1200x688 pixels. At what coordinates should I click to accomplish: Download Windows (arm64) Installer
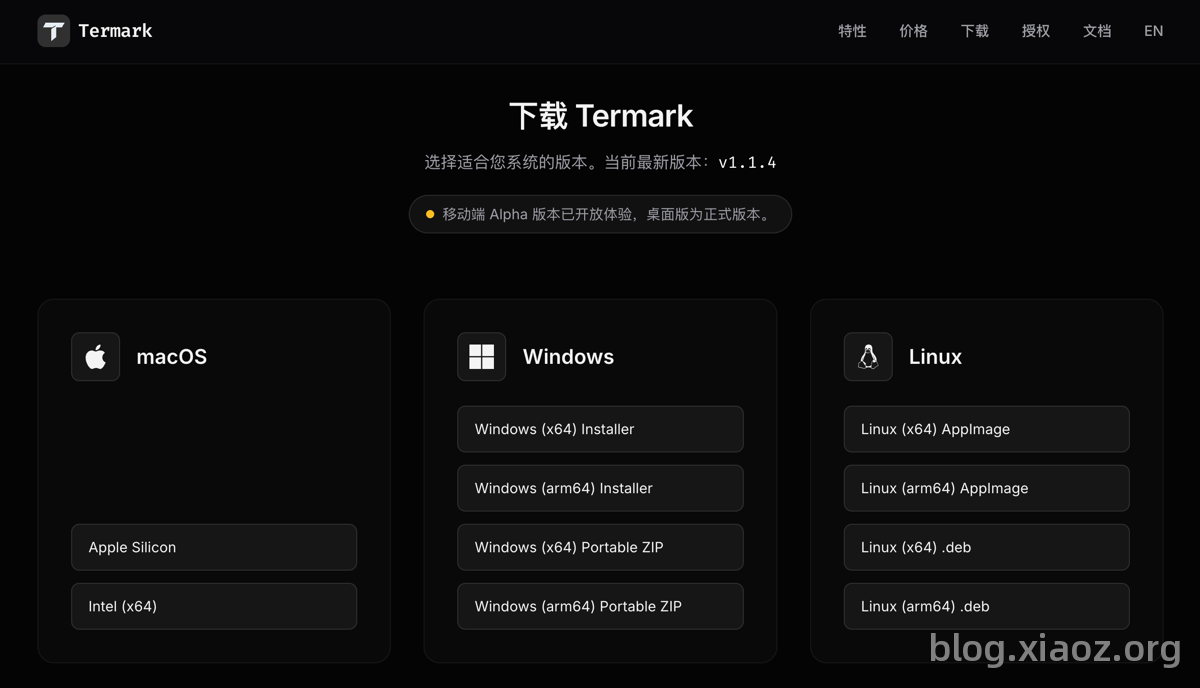click(x=600, y=488)
